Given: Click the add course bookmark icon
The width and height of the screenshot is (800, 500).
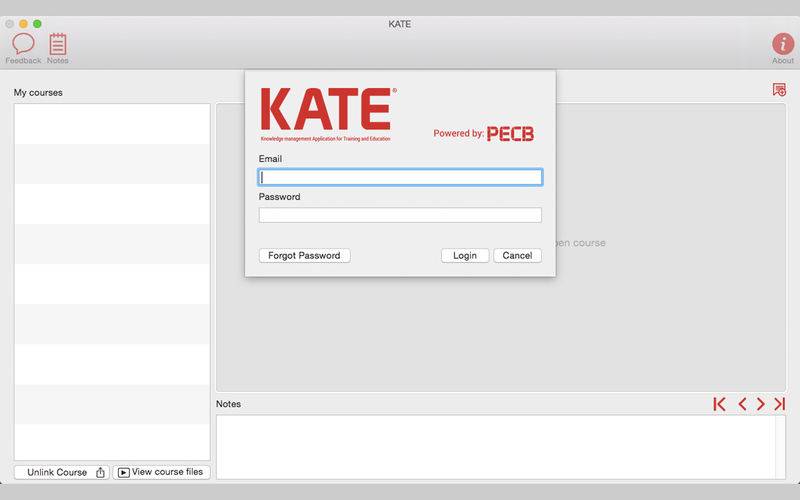Looking at the screenshot, I should click(779, 90).
